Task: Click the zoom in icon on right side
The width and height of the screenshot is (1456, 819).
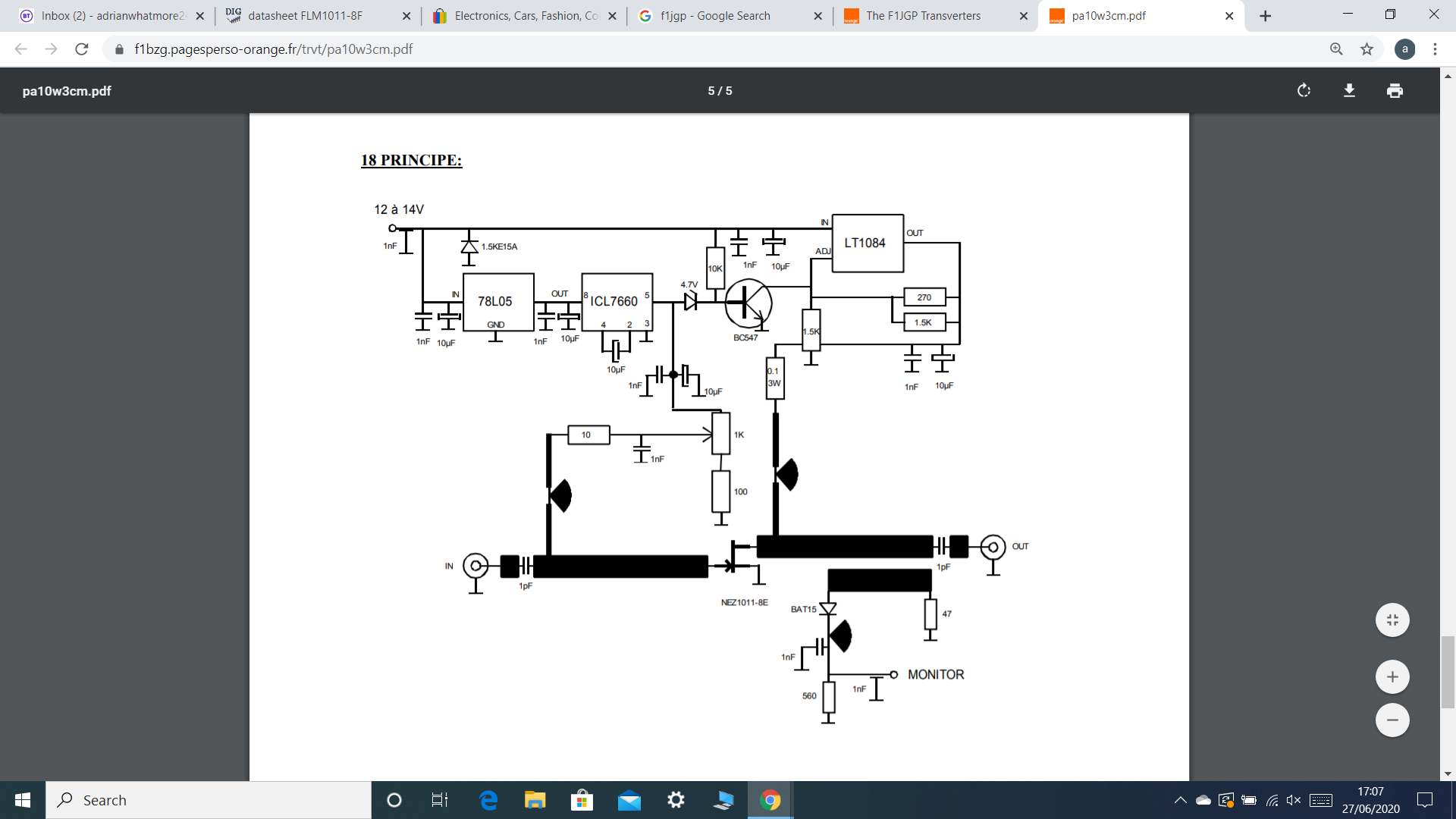Action: [x=1391, y=677]
